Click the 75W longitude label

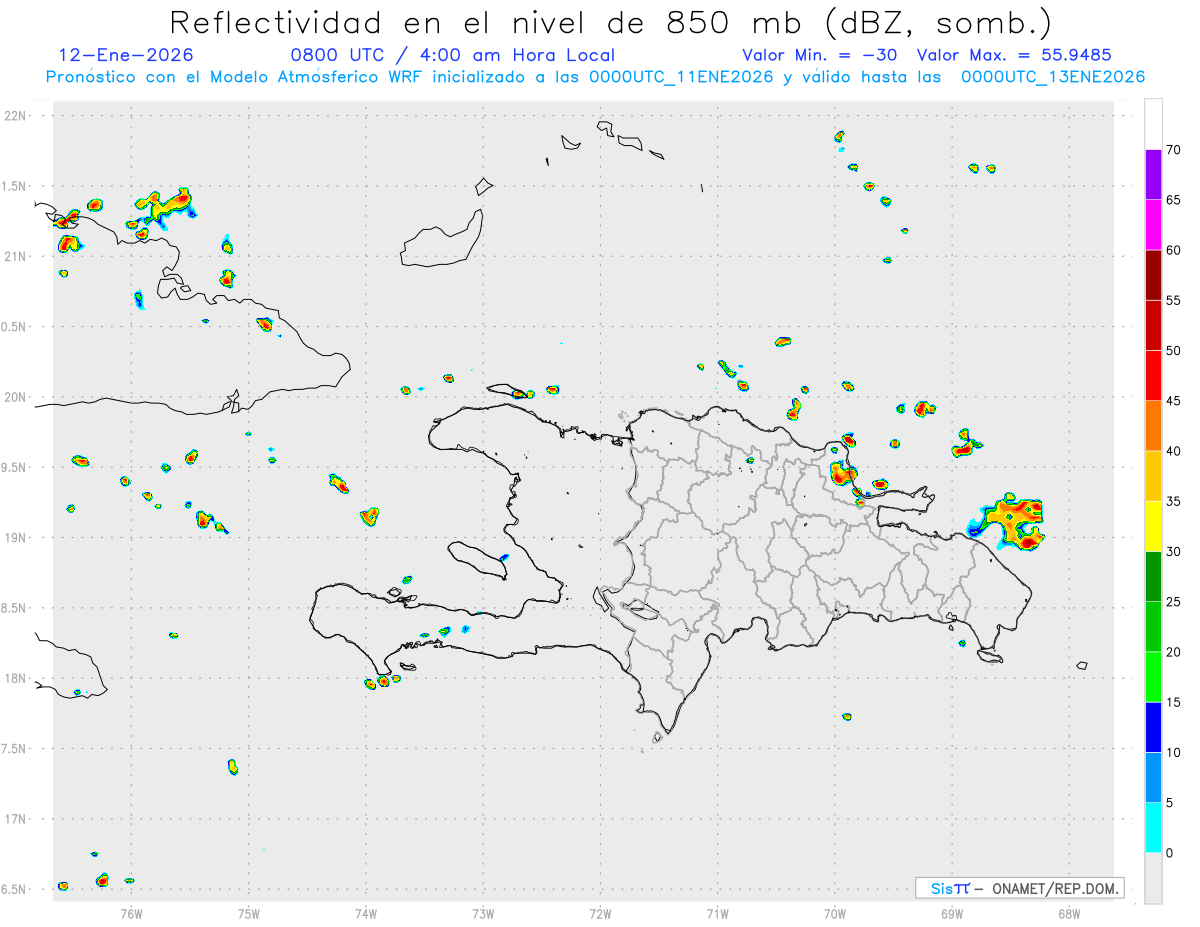pyautogui.click(x=249, y=913)
